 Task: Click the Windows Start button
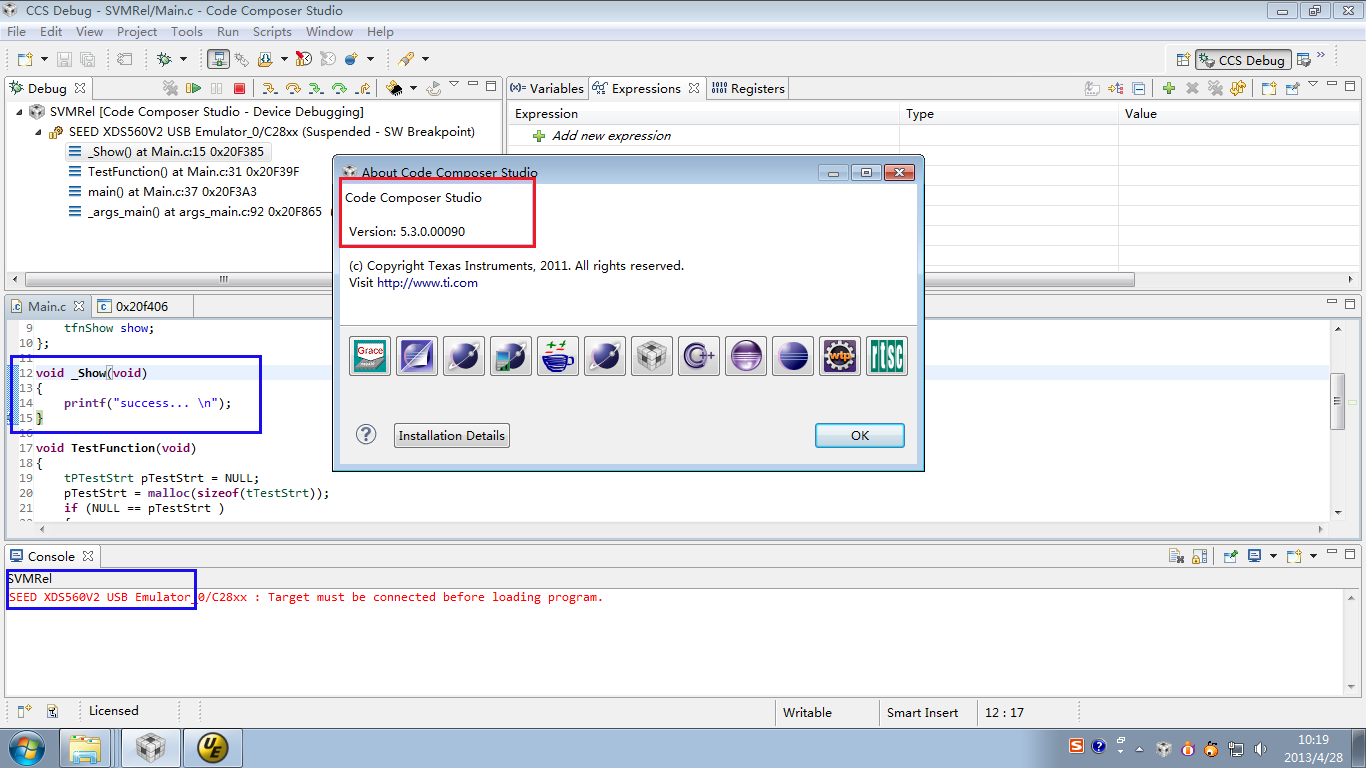pyautogui.click(x=25, y=747)
